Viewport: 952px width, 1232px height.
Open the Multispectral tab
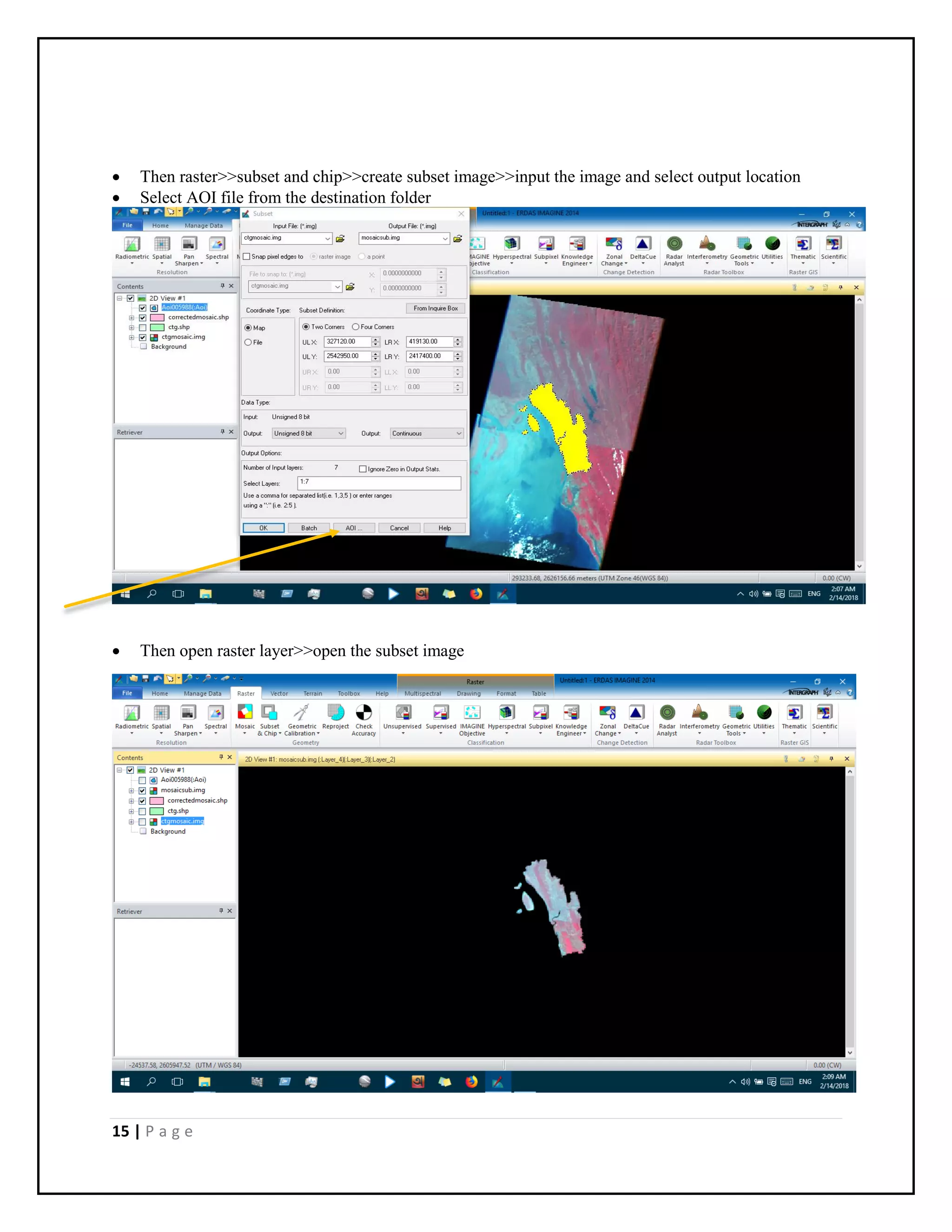(423, 694)
